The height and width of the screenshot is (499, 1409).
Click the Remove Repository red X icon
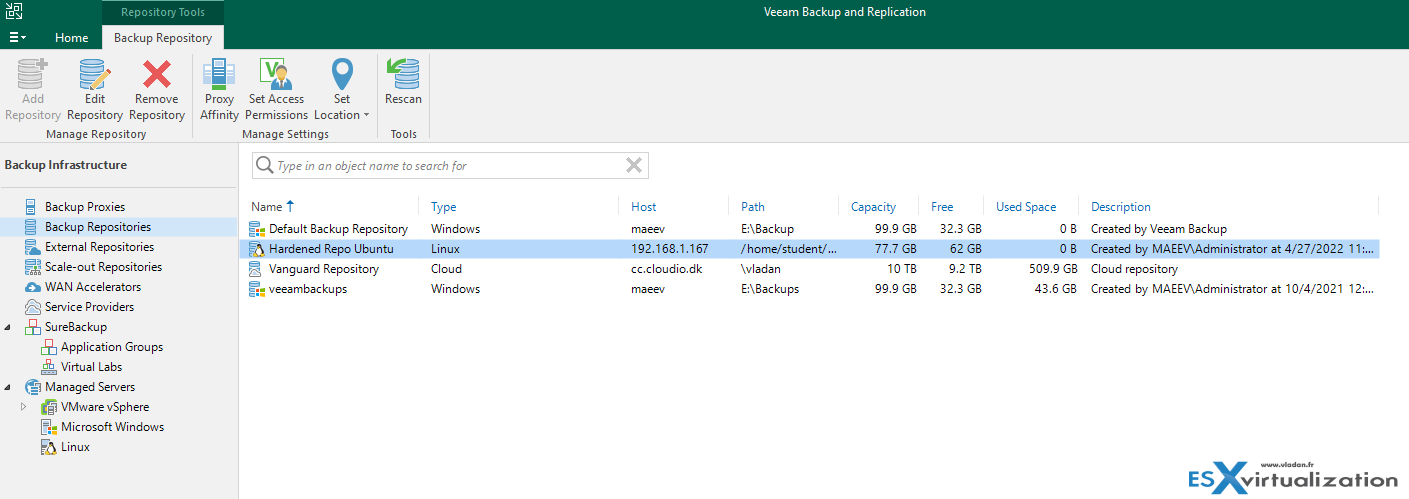(x=157, y=75)
